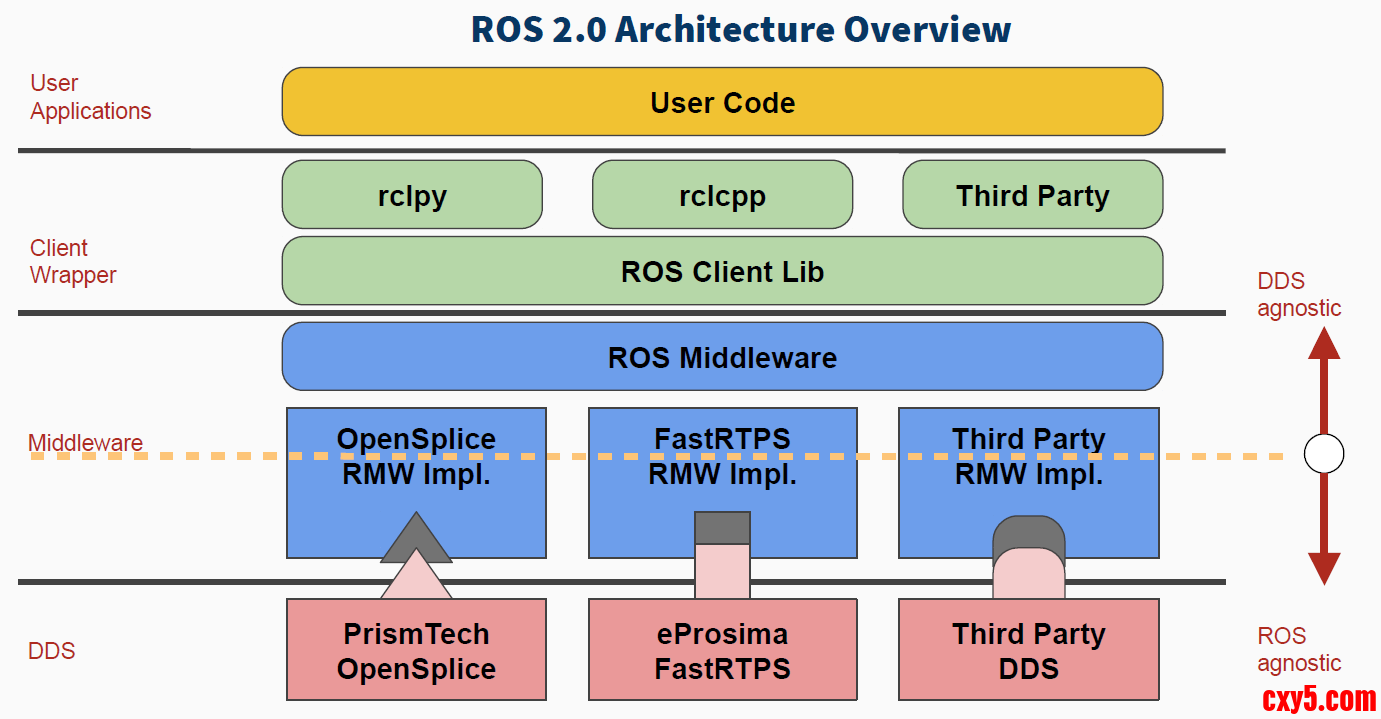Click the red downward arrowhead near ROS agnostic

[x=1324, y=568]
